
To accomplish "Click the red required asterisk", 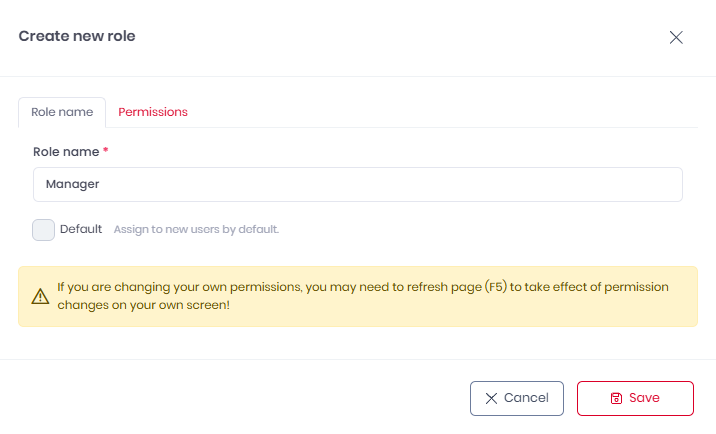I will pos(106,151).
